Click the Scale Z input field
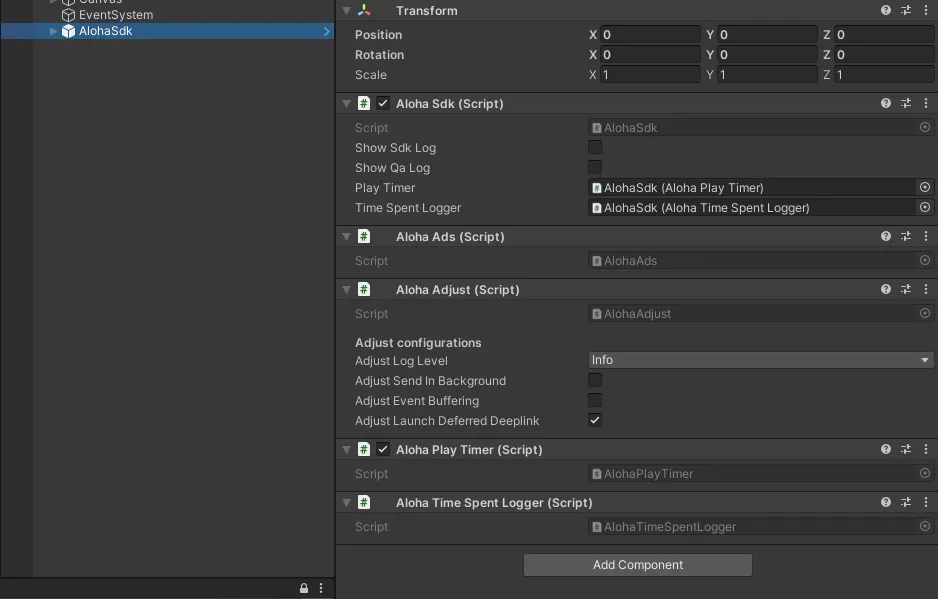The image size is (938, 599). coord(884,74)
